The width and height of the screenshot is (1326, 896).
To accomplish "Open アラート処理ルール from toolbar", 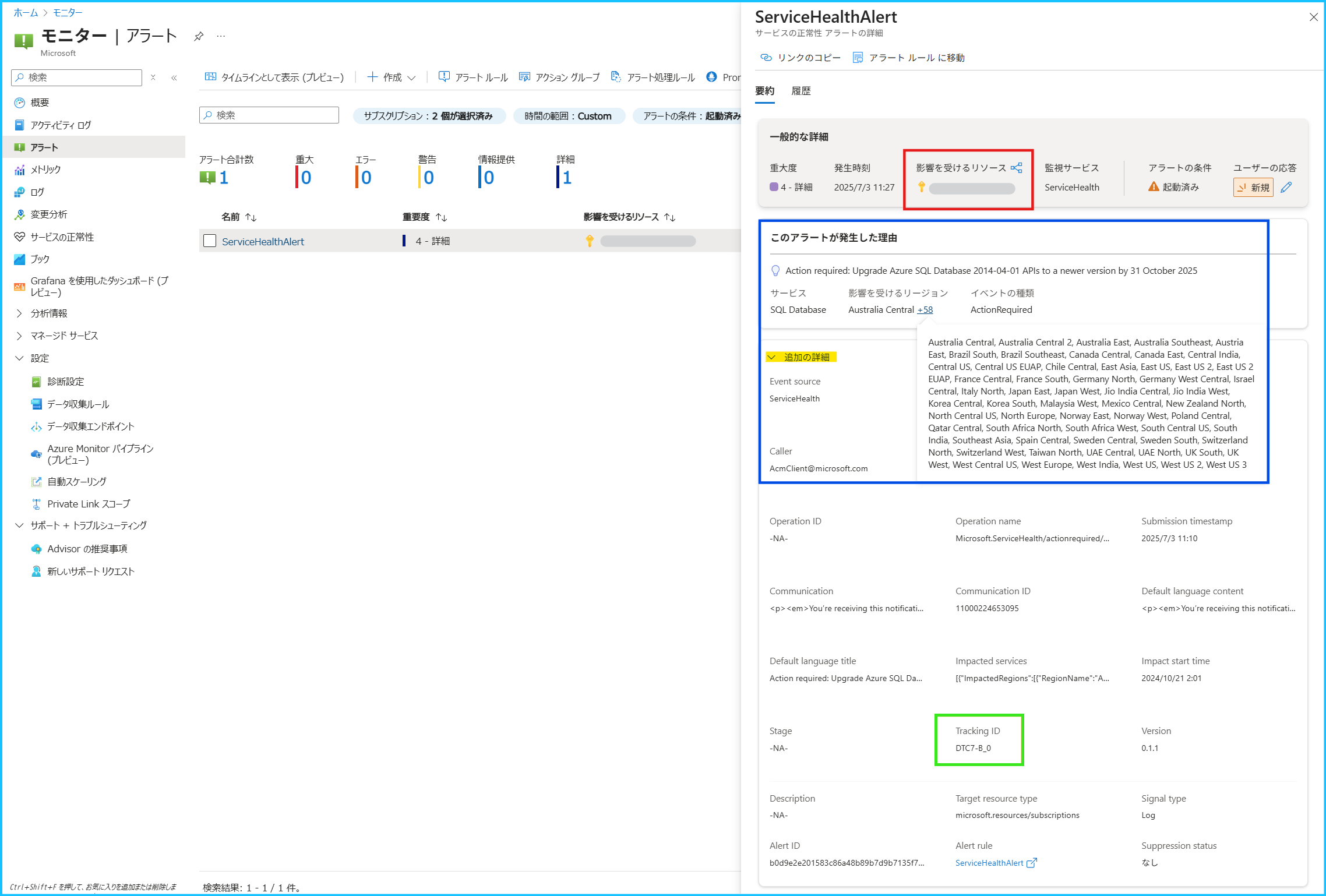I will [x=653, y=77].
